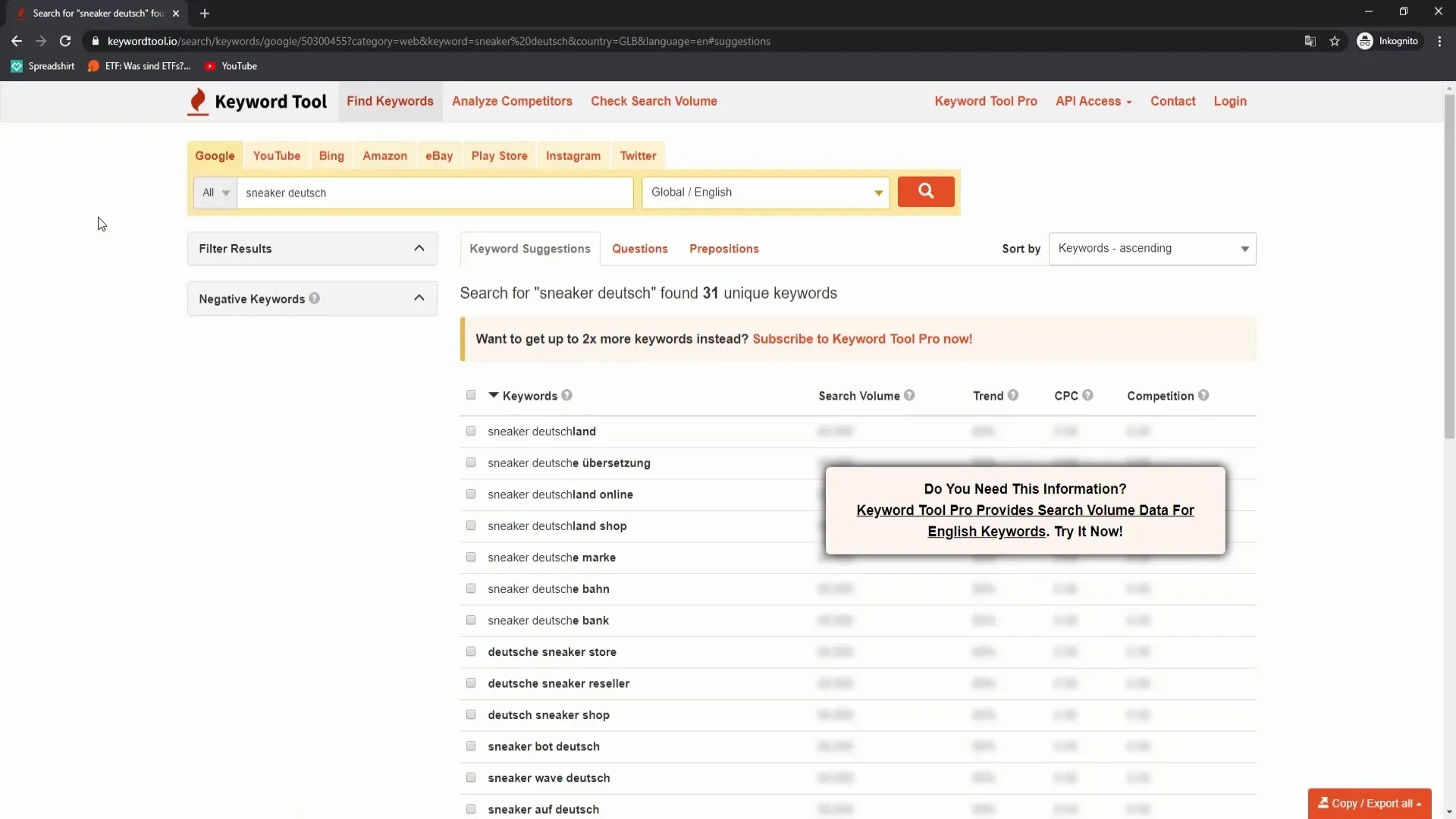Open help icon next to Negative Keywords
The width and height of the screenshot is (1456, 819).
tap(314, 299)
